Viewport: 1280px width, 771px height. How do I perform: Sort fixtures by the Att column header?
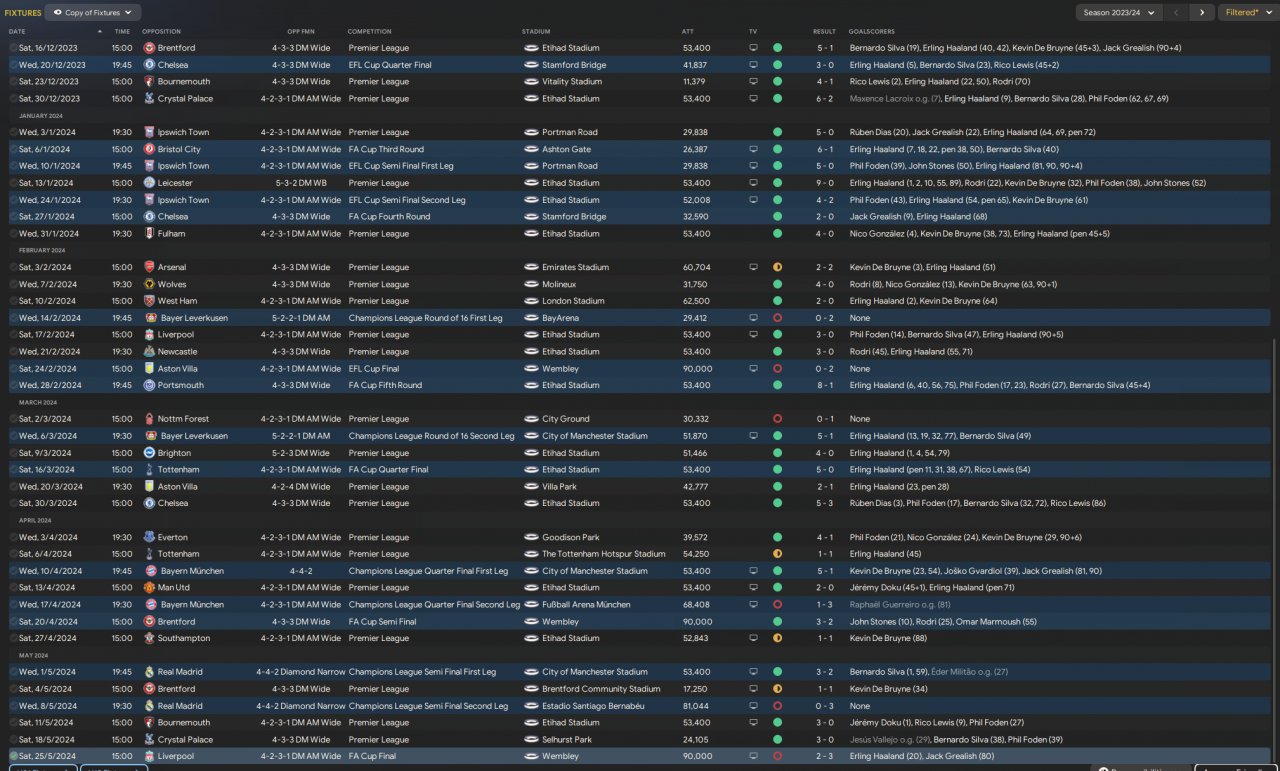688,31
